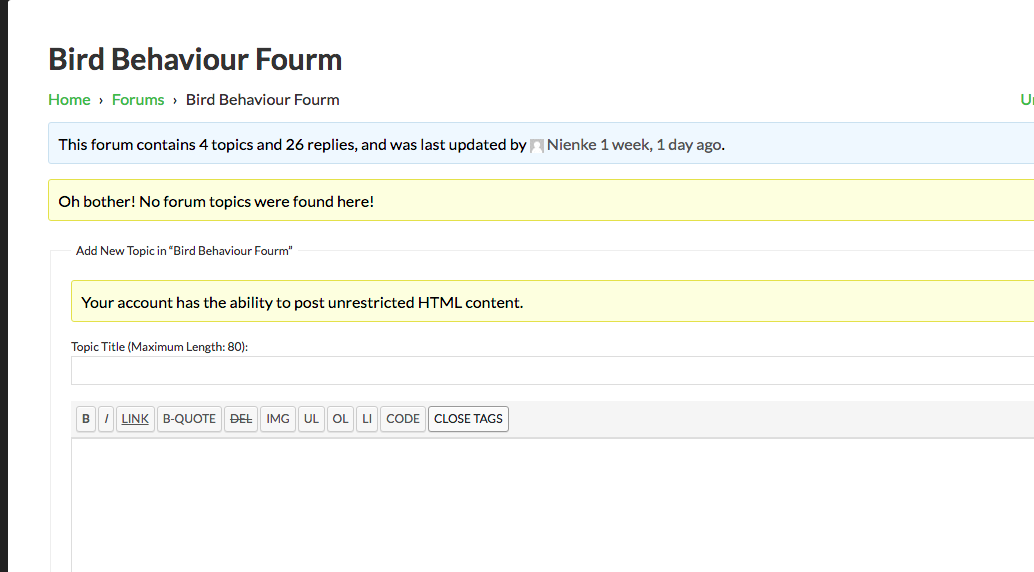This screenshot has width=1034, height=572.
Task: Add a list item with LI
Action: [367, 419]
